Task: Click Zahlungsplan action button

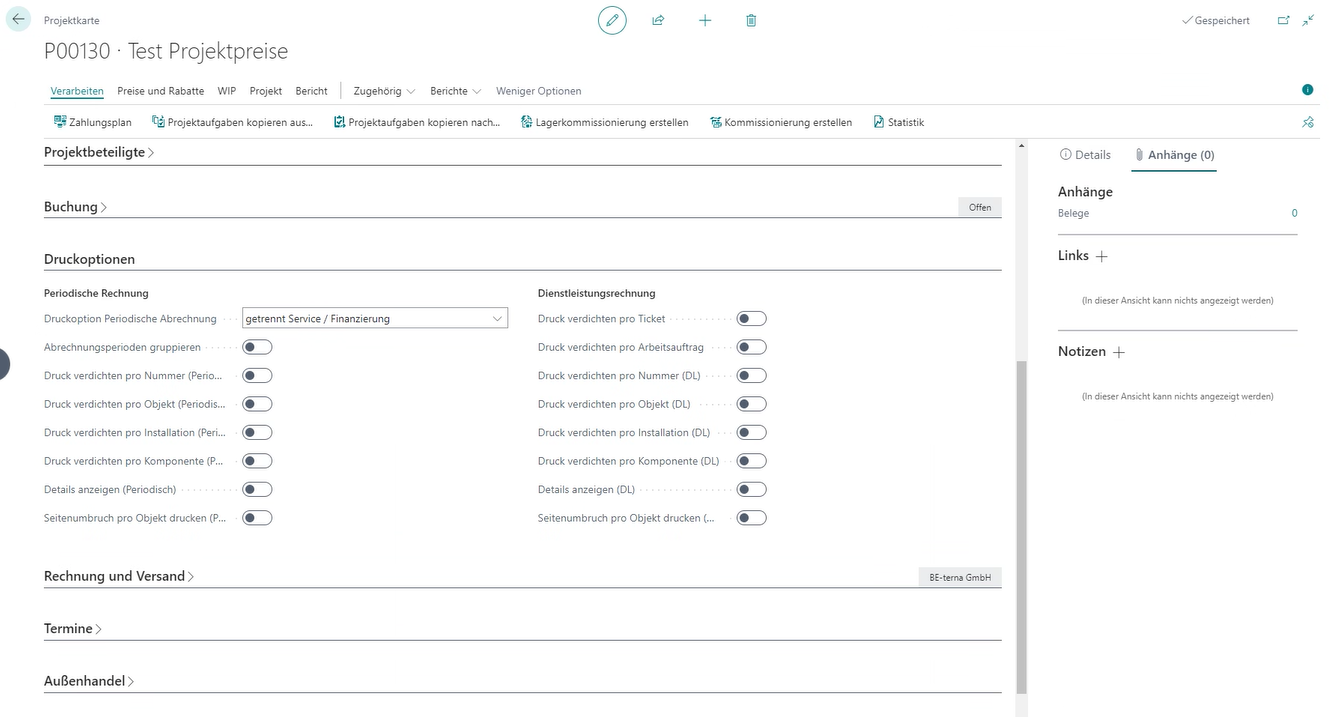Action: (x=92, y=123)
